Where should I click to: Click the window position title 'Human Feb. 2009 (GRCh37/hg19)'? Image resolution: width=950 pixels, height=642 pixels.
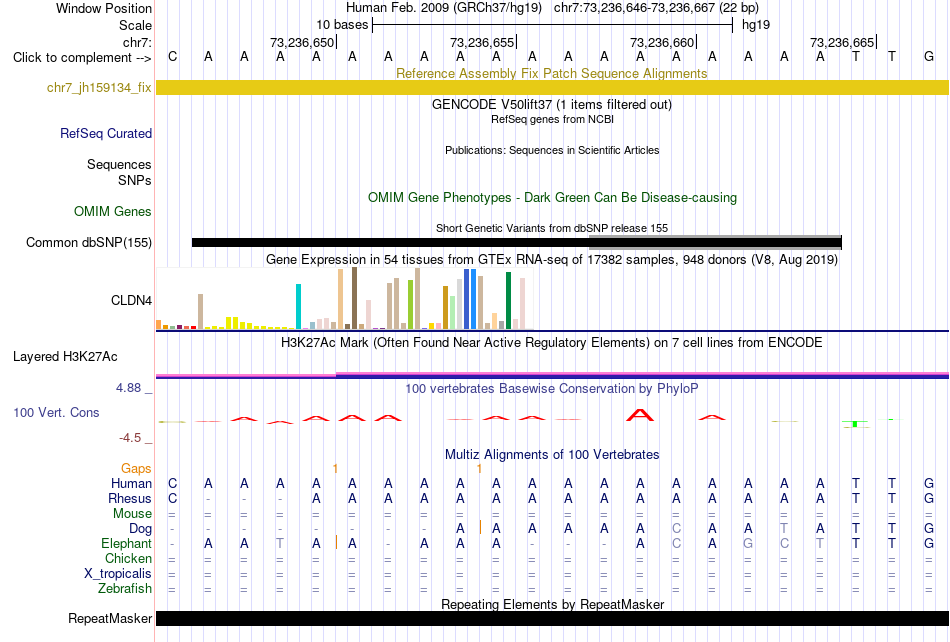coord(445,8)
